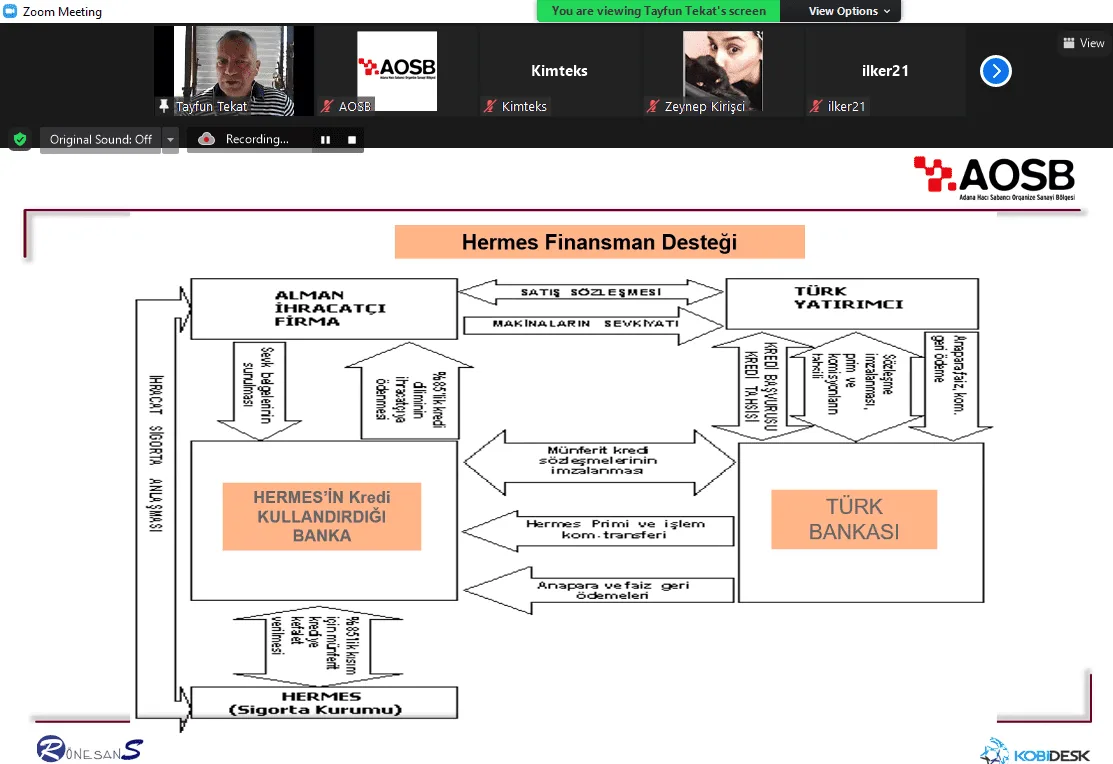Click muted microphone icon next to ilker21
The height and width of the screenshot is (764, 1113).
pyautogui.click(x=816, y=106)
